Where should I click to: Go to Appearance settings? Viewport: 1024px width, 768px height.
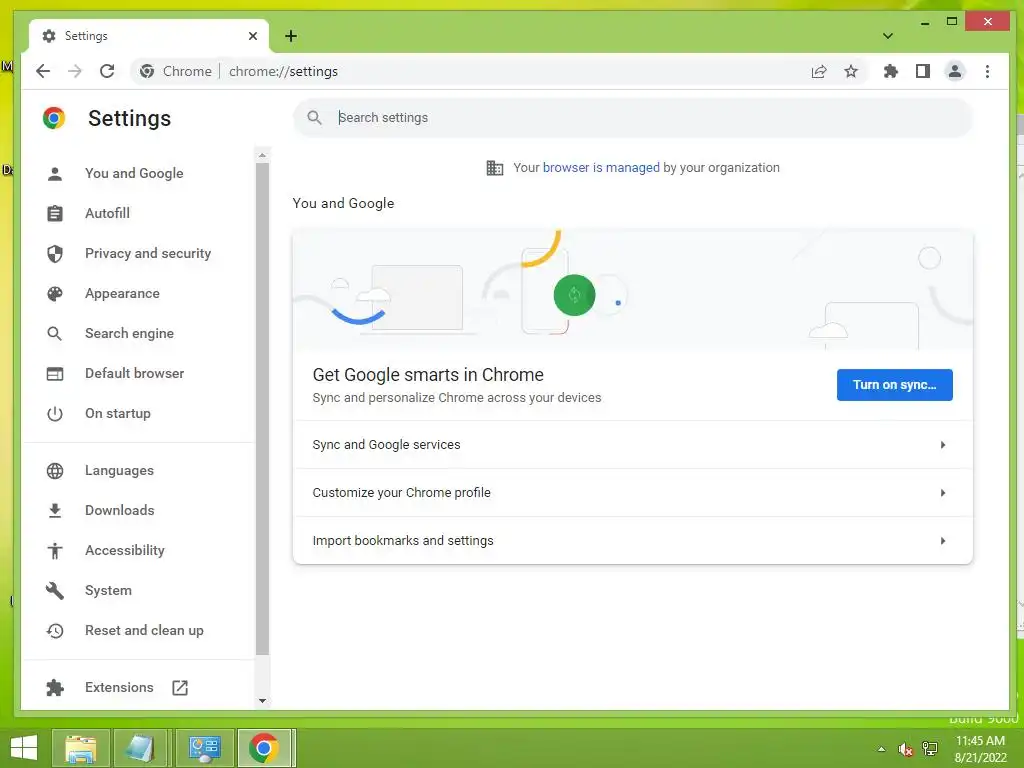(x=122, y=293)
